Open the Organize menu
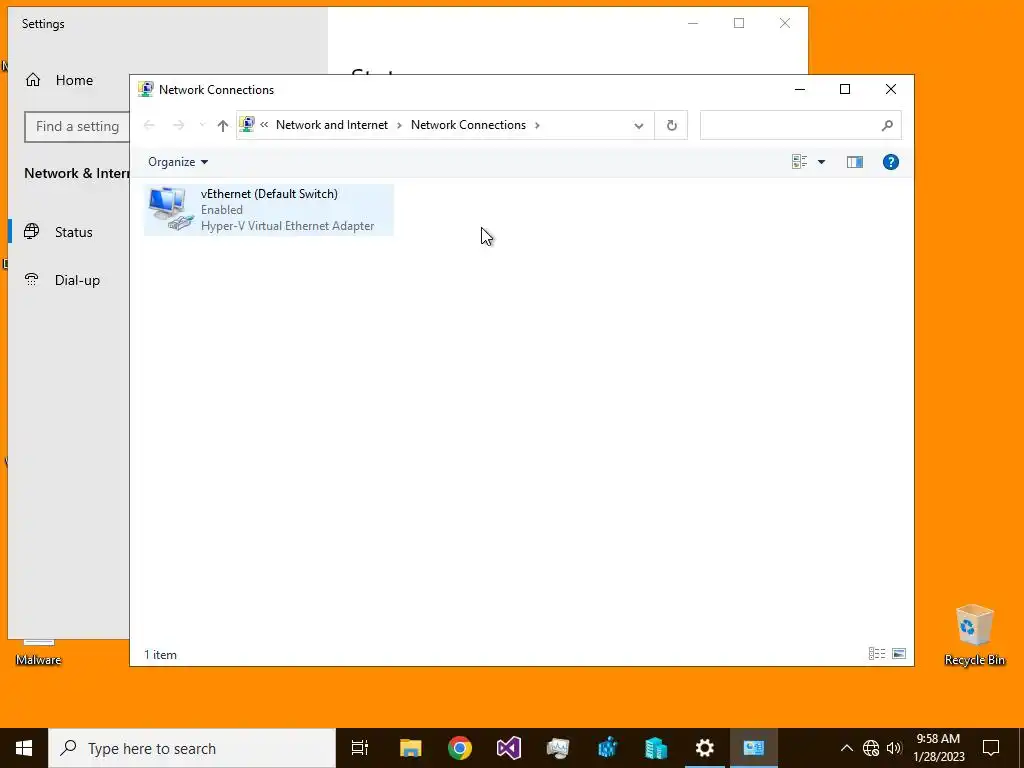The height and width of the screenshot is (768, 1024). coord(178,162)
